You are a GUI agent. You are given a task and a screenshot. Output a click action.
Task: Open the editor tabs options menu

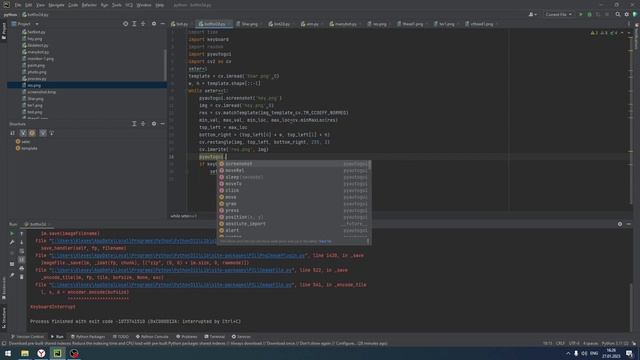click(x=629, y=24)
